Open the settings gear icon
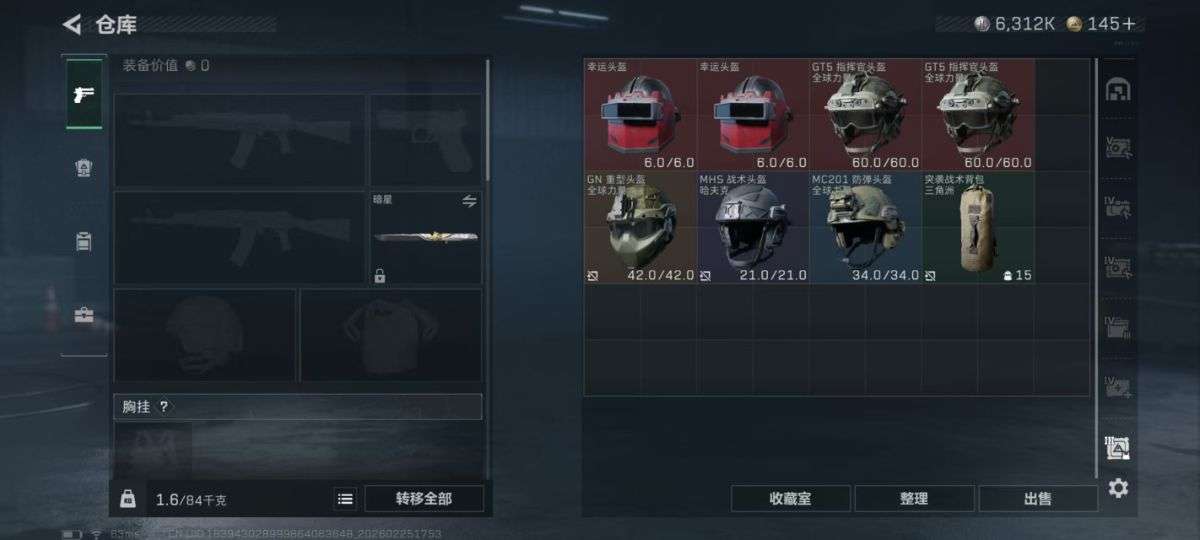The height and width of the screenshot is (540, 1200). click(x=1118, y=488)
